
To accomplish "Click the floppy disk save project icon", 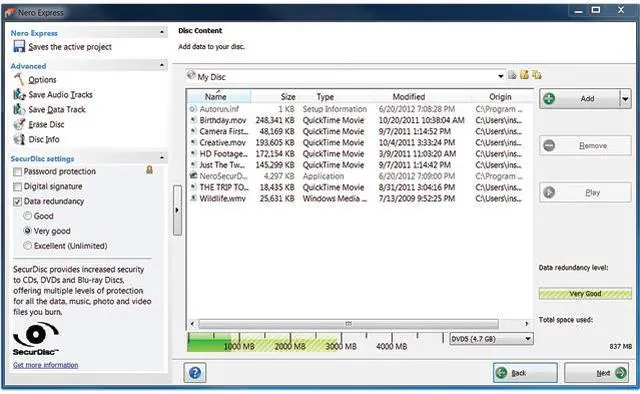I will pos(19,46).
